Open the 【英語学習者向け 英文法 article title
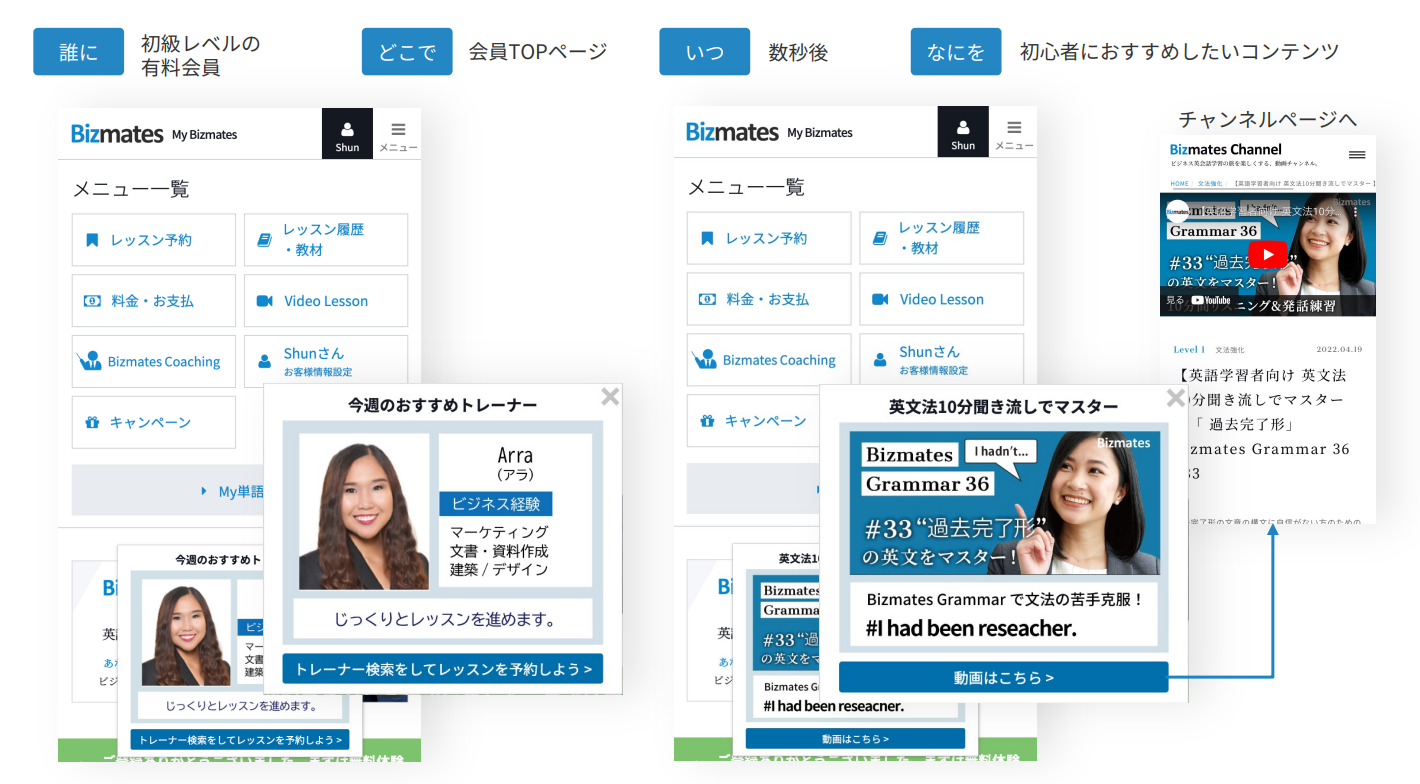Viewport: 1420px width, 784px height. [x=1264, y=424]
